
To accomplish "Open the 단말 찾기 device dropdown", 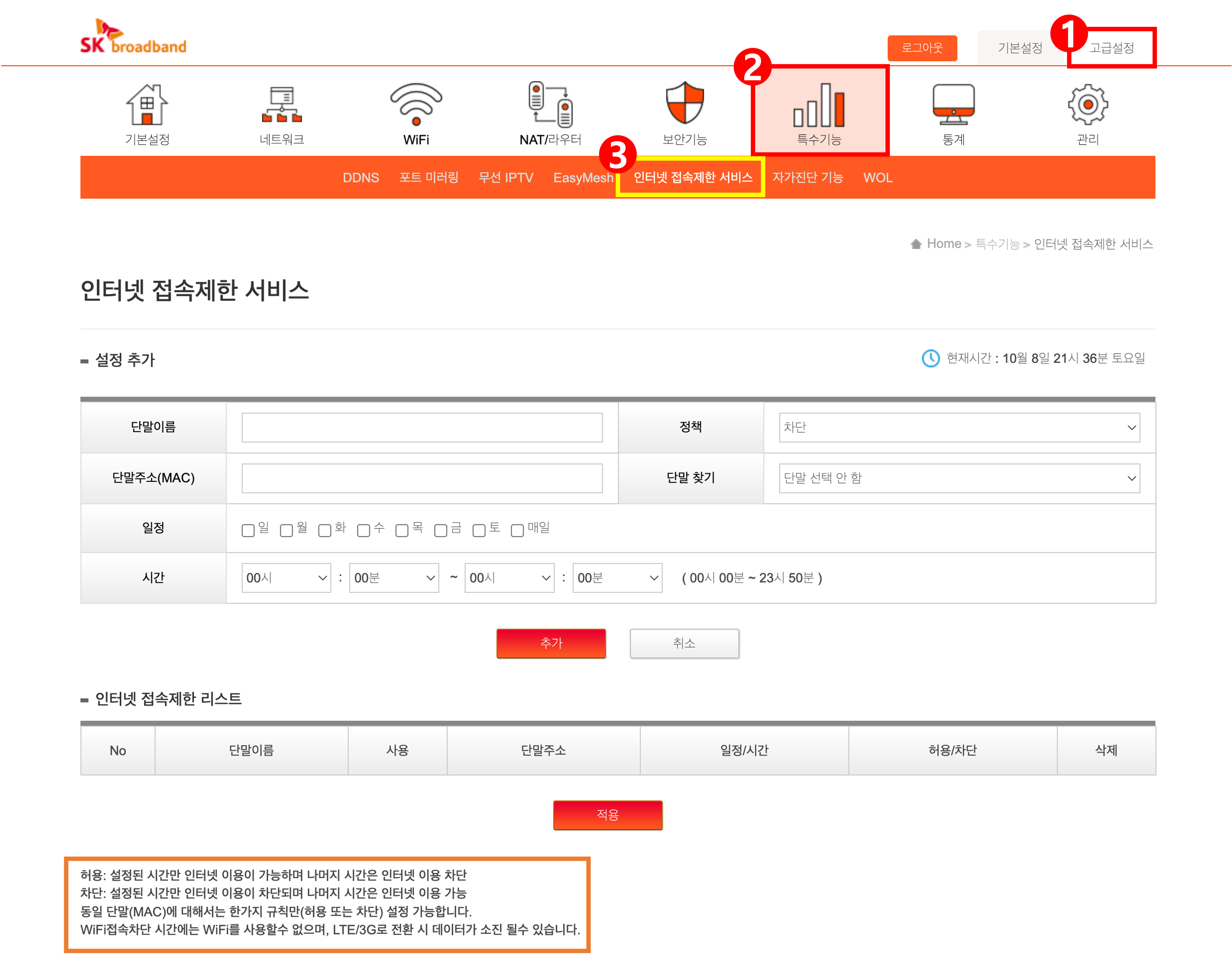I will (x=959, y=478).
